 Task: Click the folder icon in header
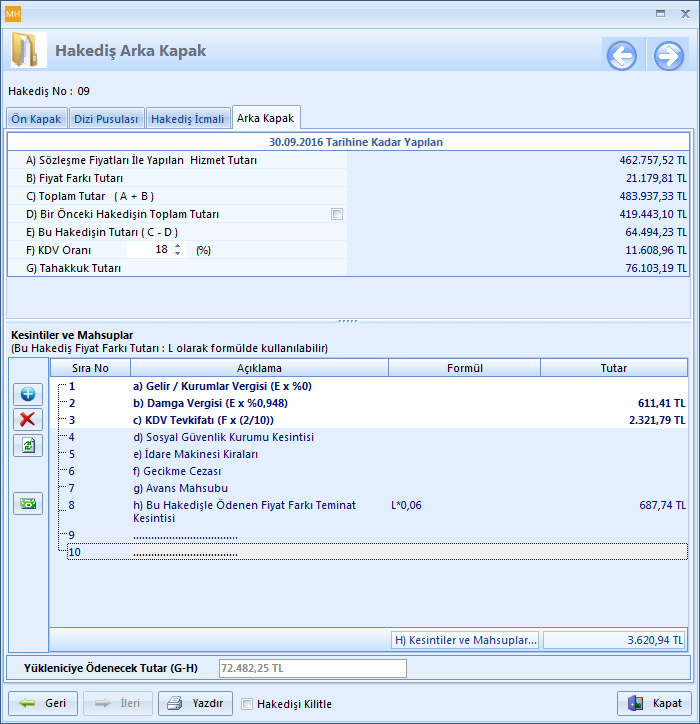point(28,51)
